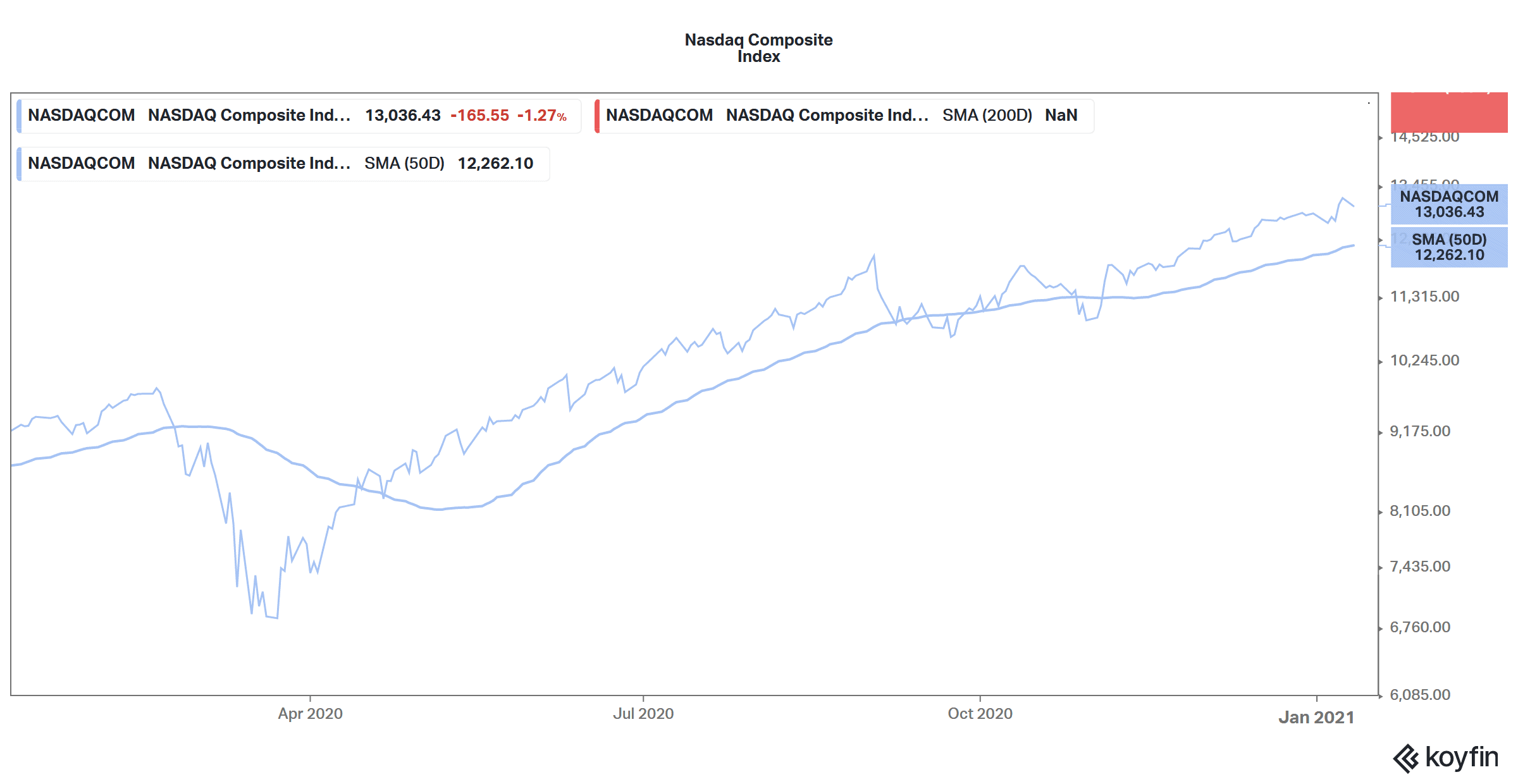The image size is (1518, 784).
Task: Click the -1.27% percent change value
Action: 542,116
